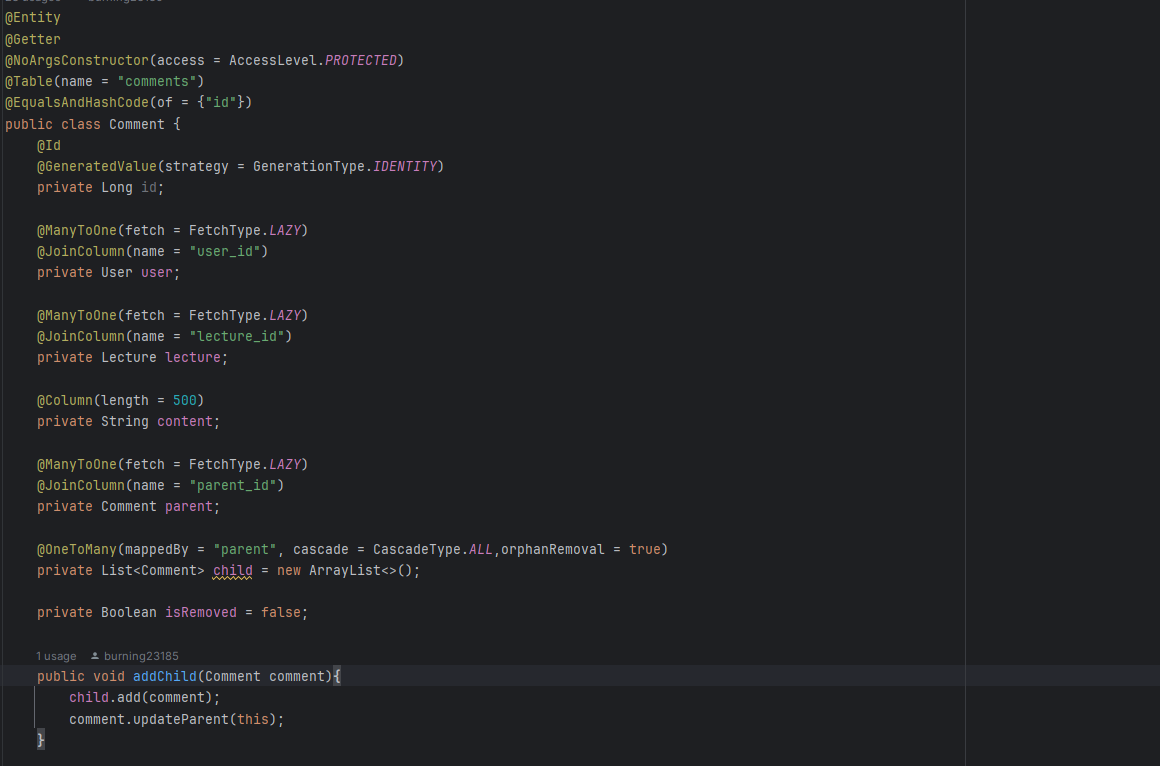Click the child.add(comment) statement
Screen dimensions: 1160x766
pyautogui.click(x=144, y=698)
